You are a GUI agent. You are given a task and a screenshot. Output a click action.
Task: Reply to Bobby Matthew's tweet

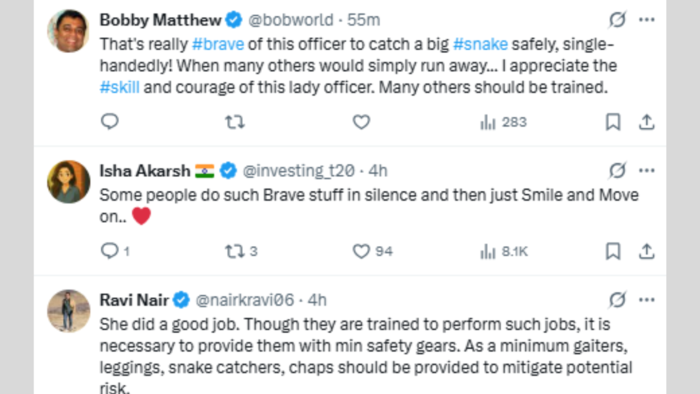click(x=109, y=121)
